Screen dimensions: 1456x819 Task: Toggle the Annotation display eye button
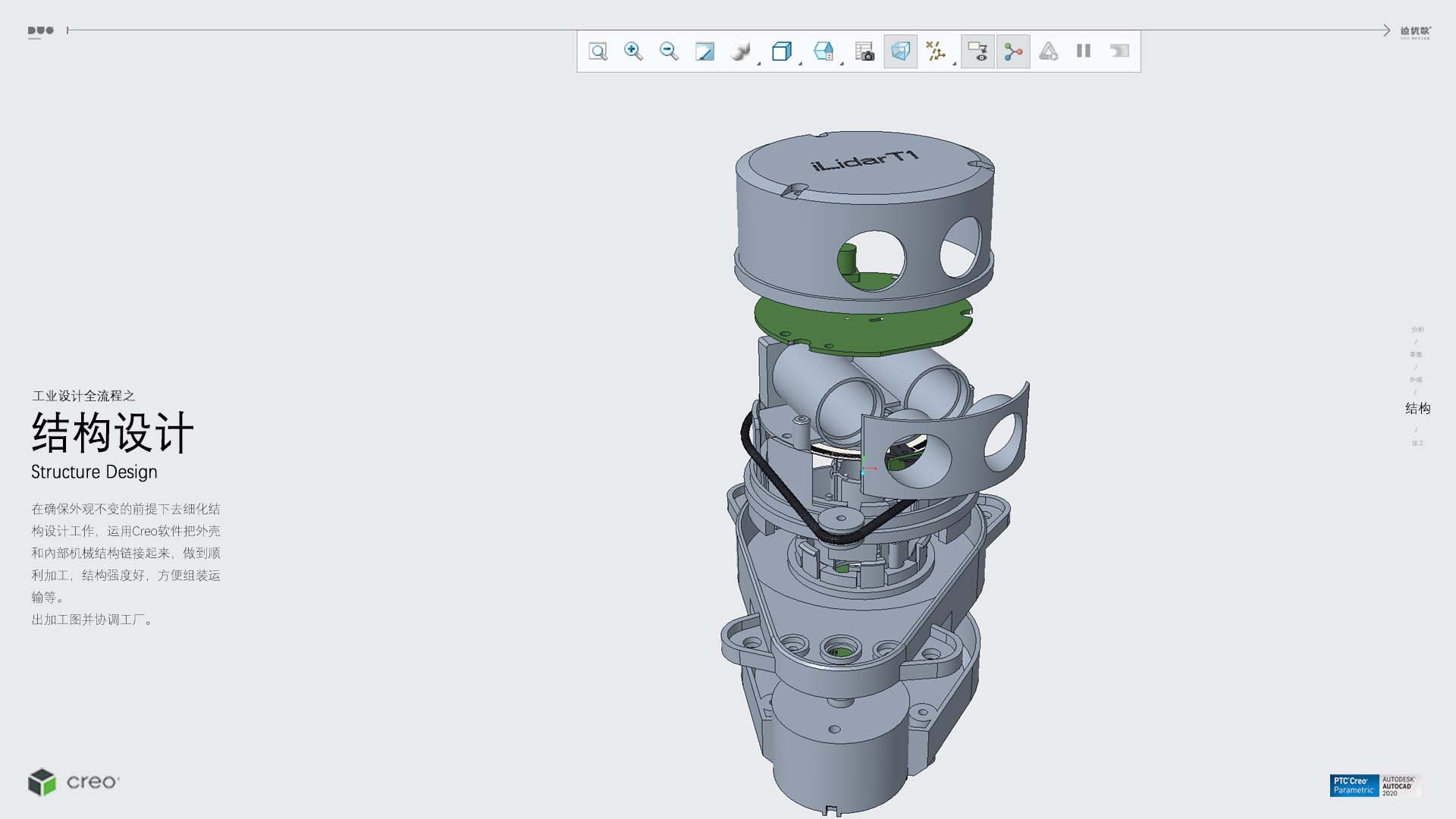pyautogui.click(x=977, y=52)
